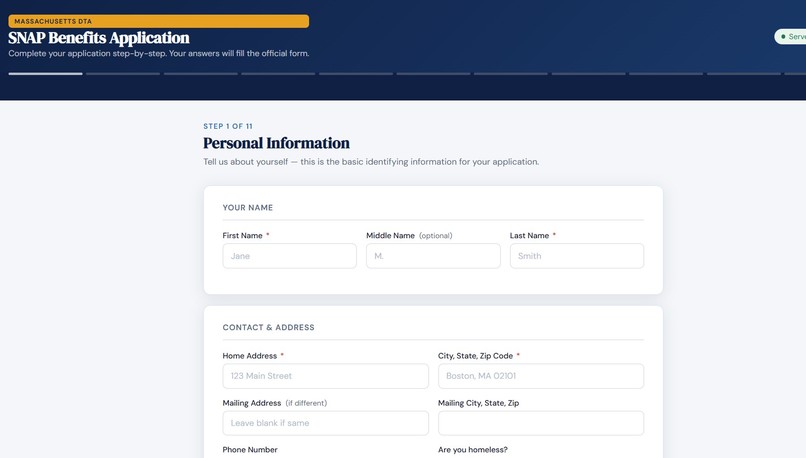Click the YOUR NAME section header
806x458 pixels.
[248, 208]
